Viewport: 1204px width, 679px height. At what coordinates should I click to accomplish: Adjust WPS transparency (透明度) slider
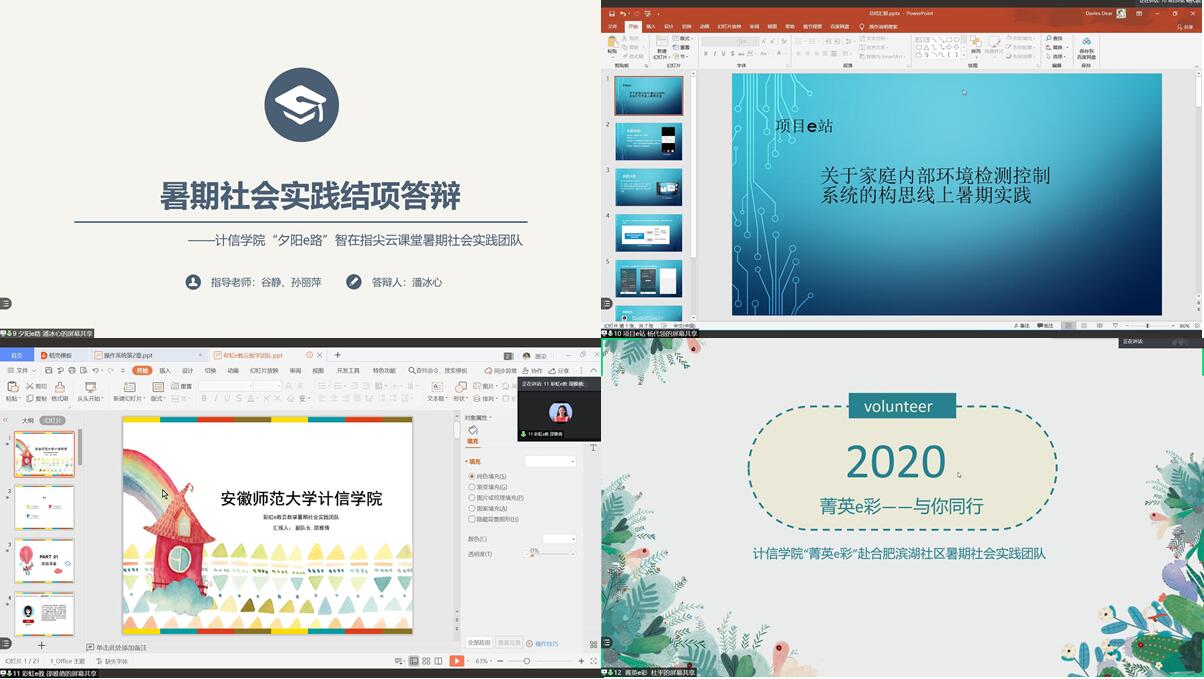[x=550, y=554]
